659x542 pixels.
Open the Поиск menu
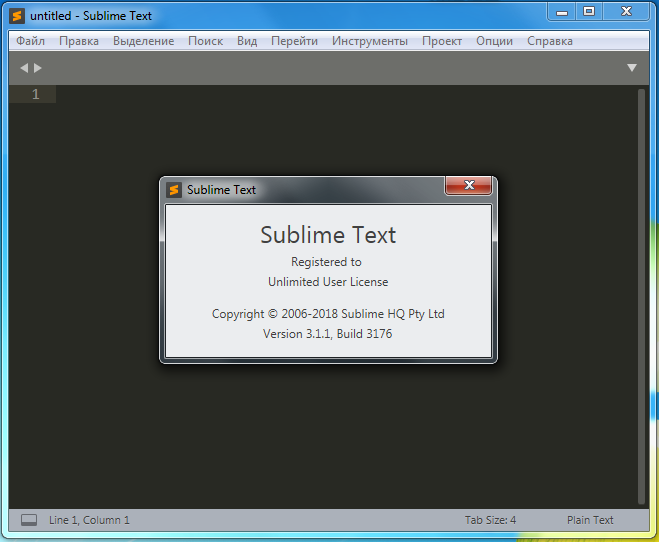[206, 41]
